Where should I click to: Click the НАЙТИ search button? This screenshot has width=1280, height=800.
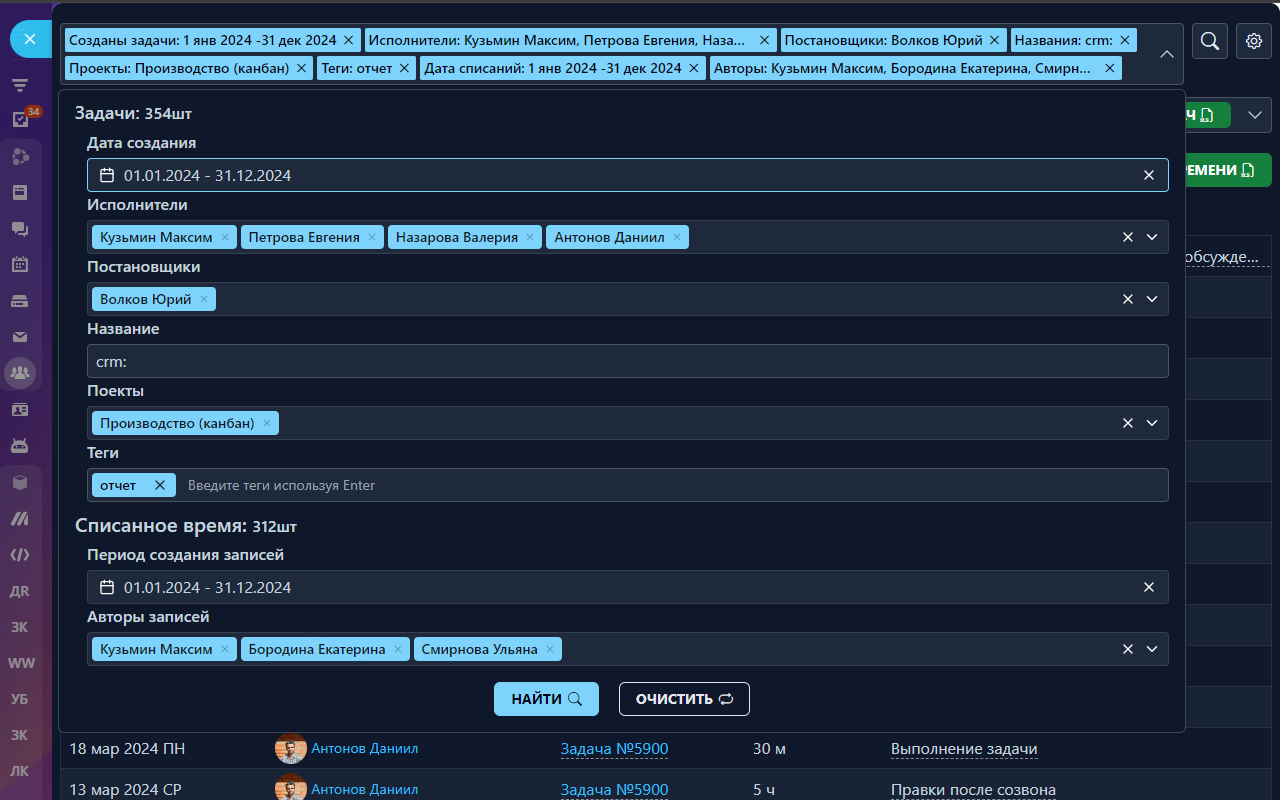[546, 699]
